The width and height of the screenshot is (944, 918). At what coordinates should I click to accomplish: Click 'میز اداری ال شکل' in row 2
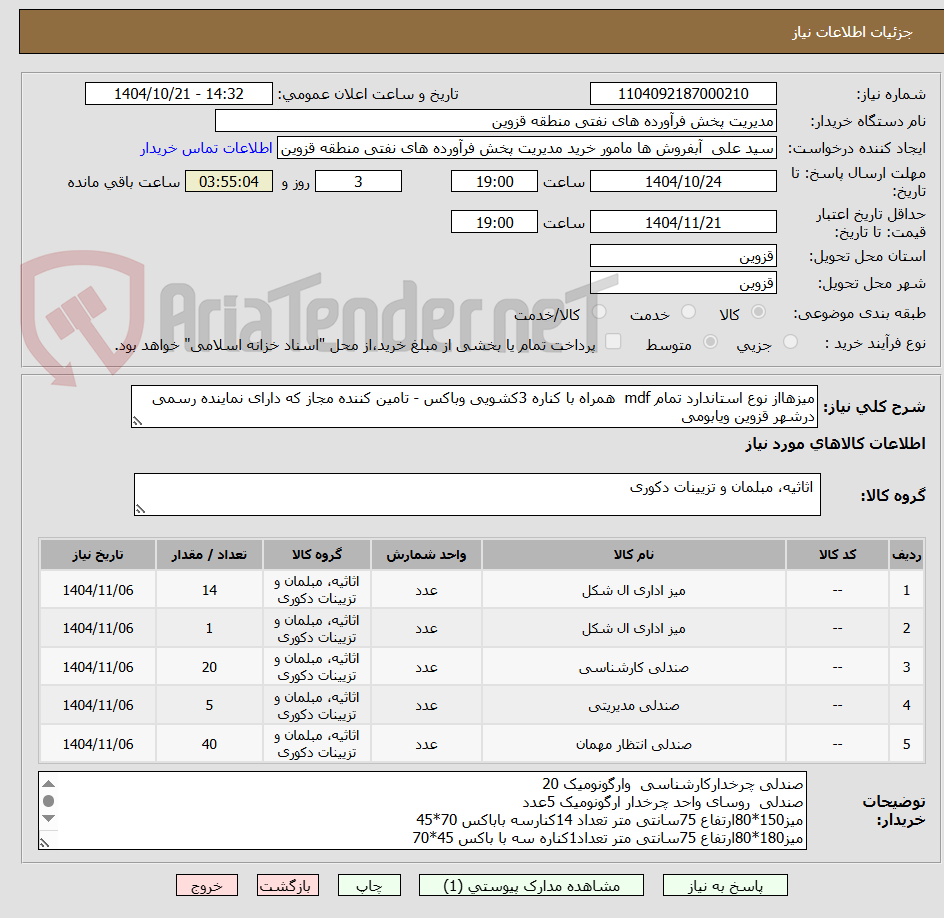(634, 628)
